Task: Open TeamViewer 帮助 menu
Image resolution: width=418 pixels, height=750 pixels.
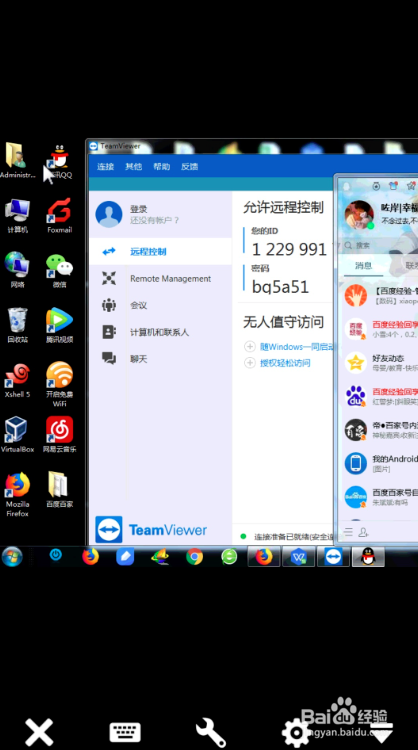Action: click(x=162, y=166)
